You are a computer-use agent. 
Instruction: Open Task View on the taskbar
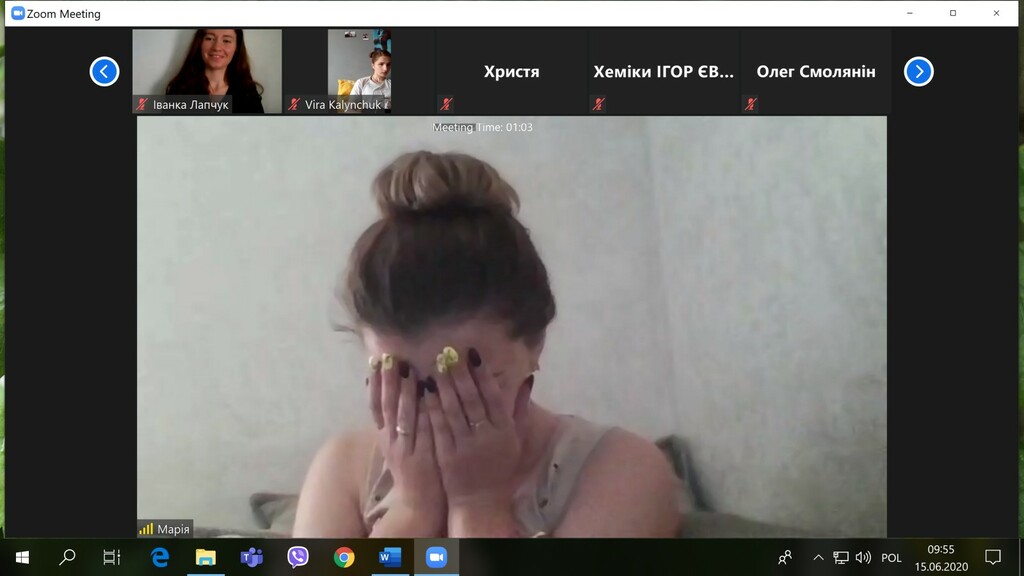pyautogui.click(x=112, y=557)
